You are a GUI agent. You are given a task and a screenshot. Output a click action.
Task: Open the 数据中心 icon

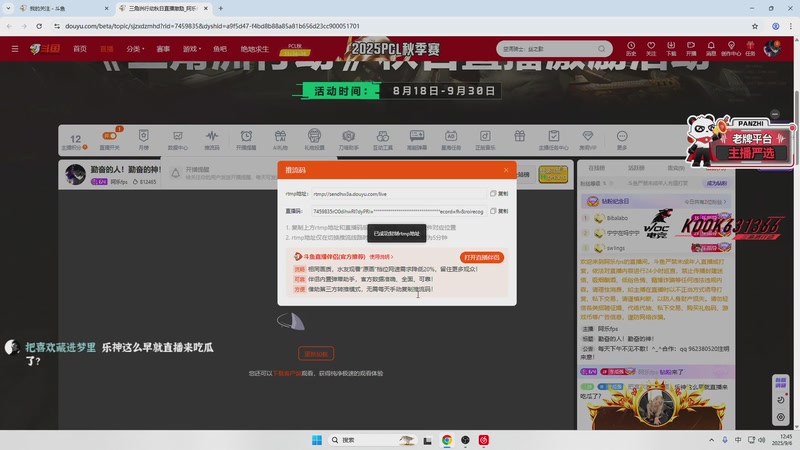coord(178,139)
